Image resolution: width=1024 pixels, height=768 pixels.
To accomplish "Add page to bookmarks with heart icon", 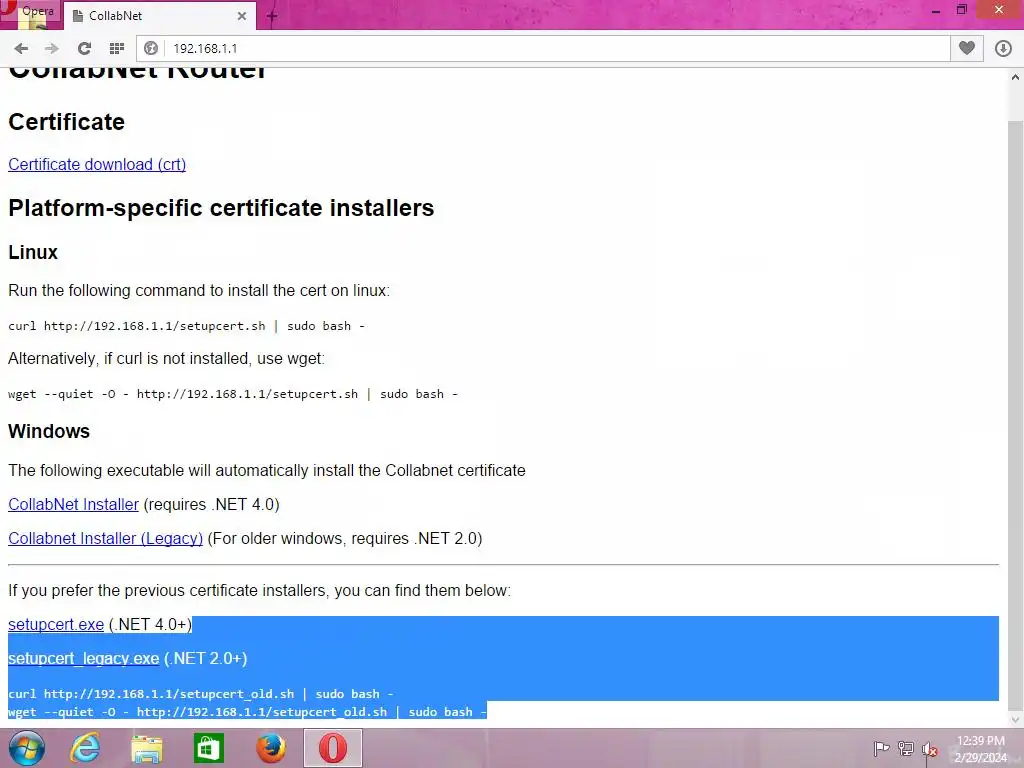I will tap(967, 48).
